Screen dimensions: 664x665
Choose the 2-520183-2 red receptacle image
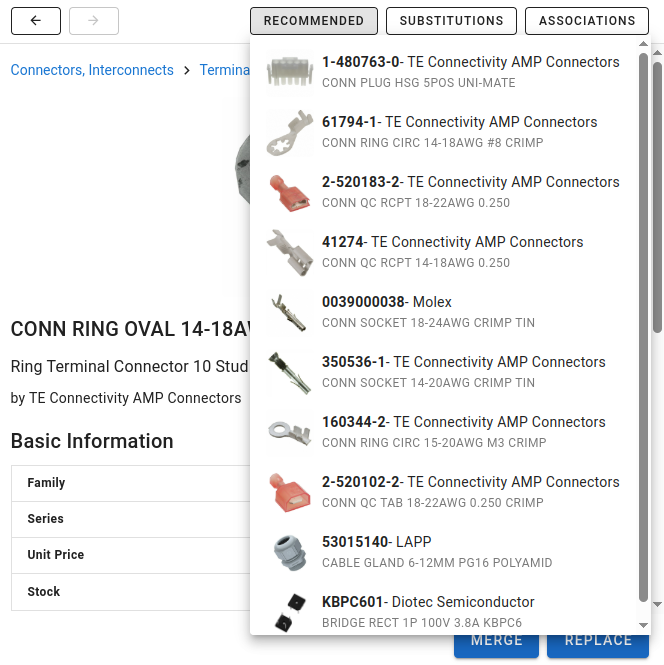(x=290, y=192)
